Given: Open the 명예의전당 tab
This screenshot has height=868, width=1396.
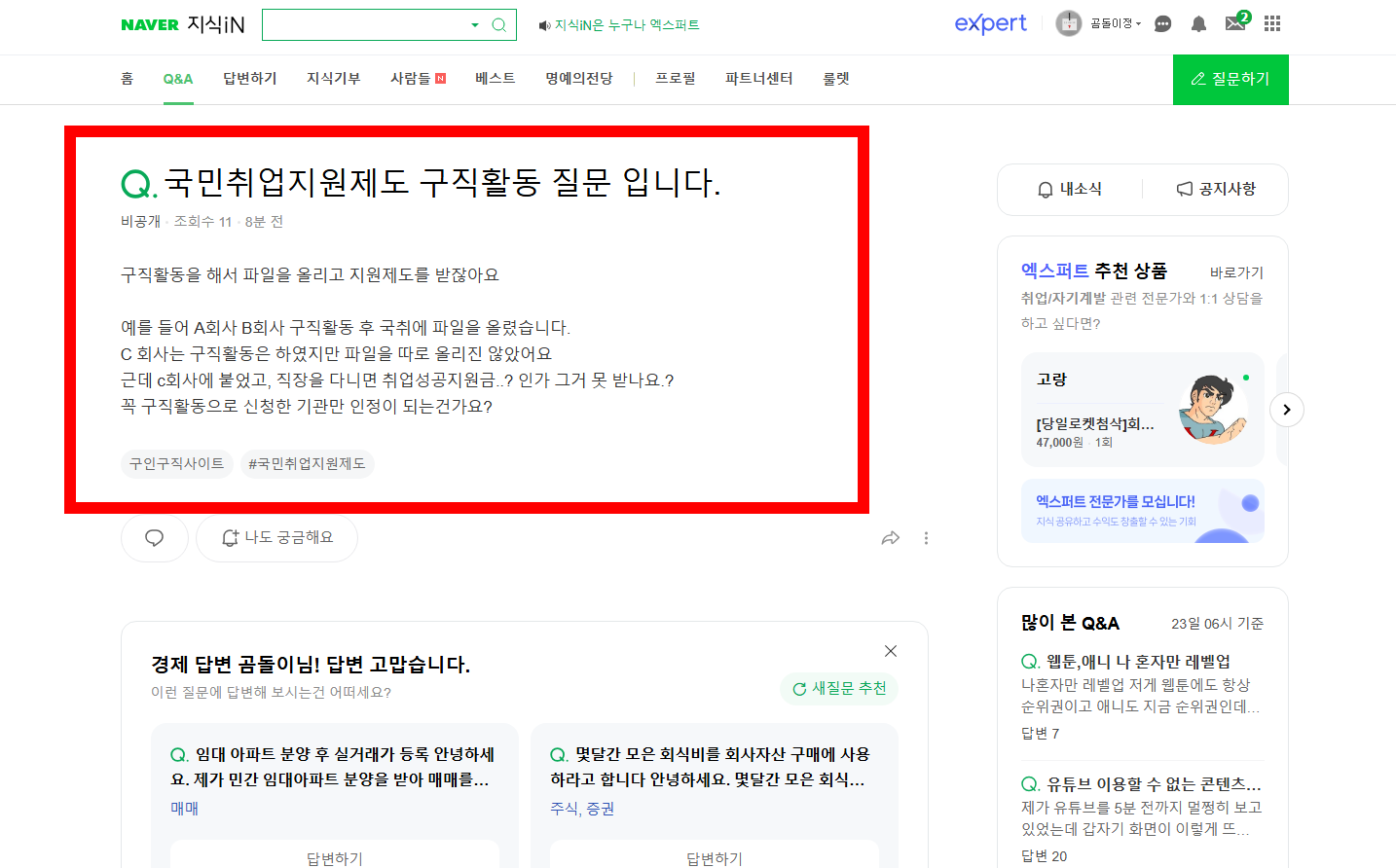Looking at the screenshot, I should click(x=579, y=79).
